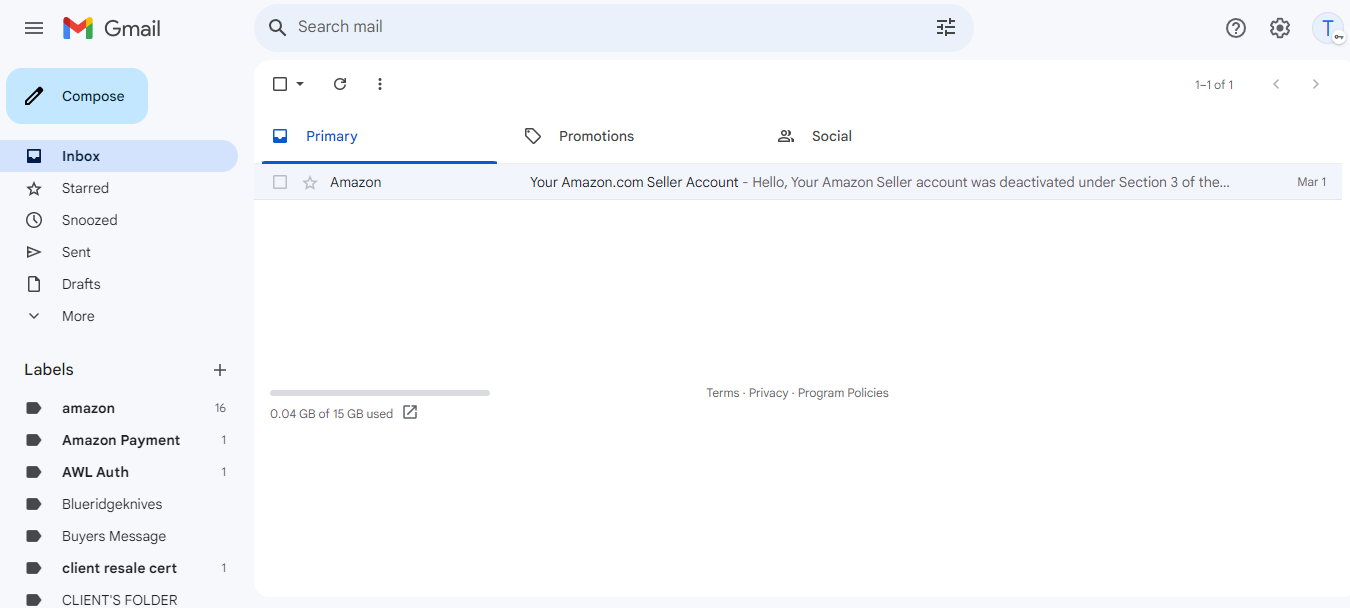Refresh the mail list
Image resolution: width=1350 pixels, height=608 pixels.
(x=340, y=84)
